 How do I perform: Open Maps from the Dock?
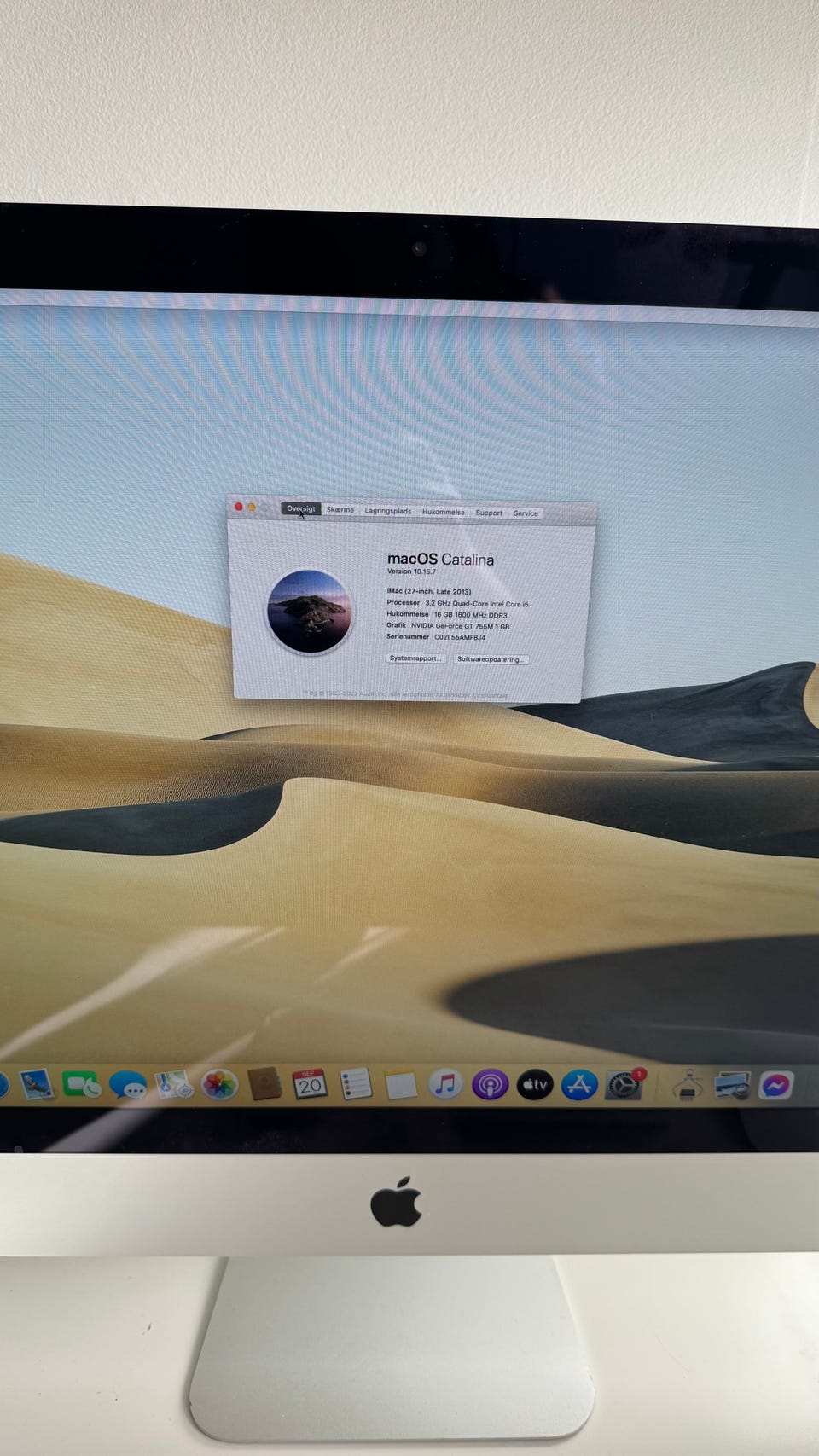coord(174,1084)
